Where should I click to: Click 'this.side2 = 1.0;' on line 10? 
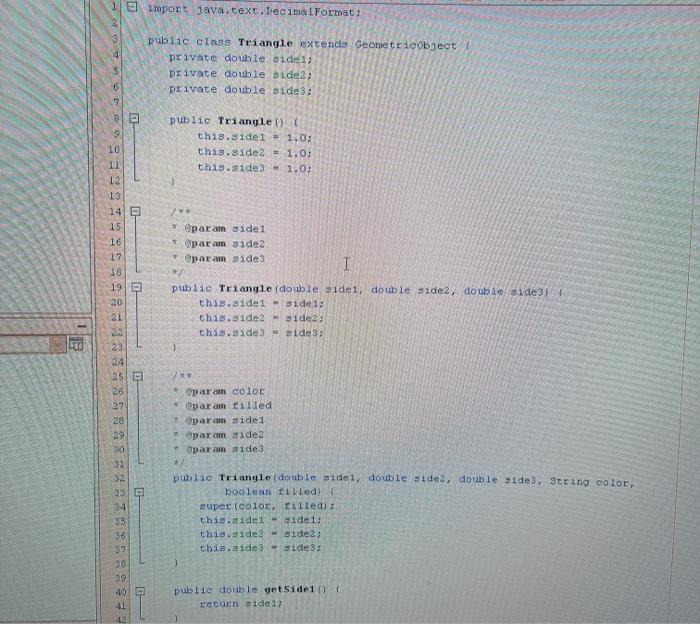tap(254, 153)
